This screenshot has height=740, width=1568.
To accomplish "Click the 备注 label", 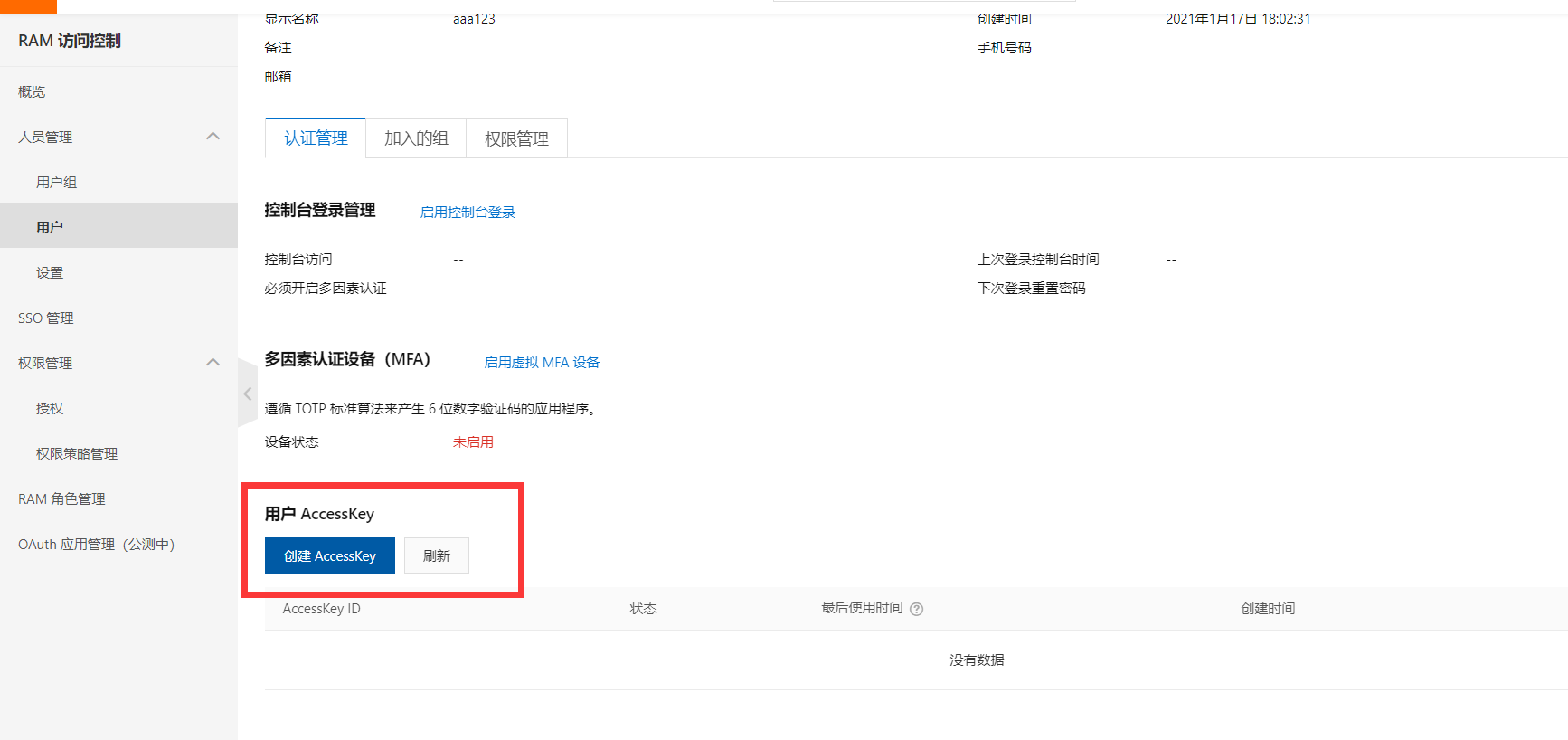I will click(278, 47).
